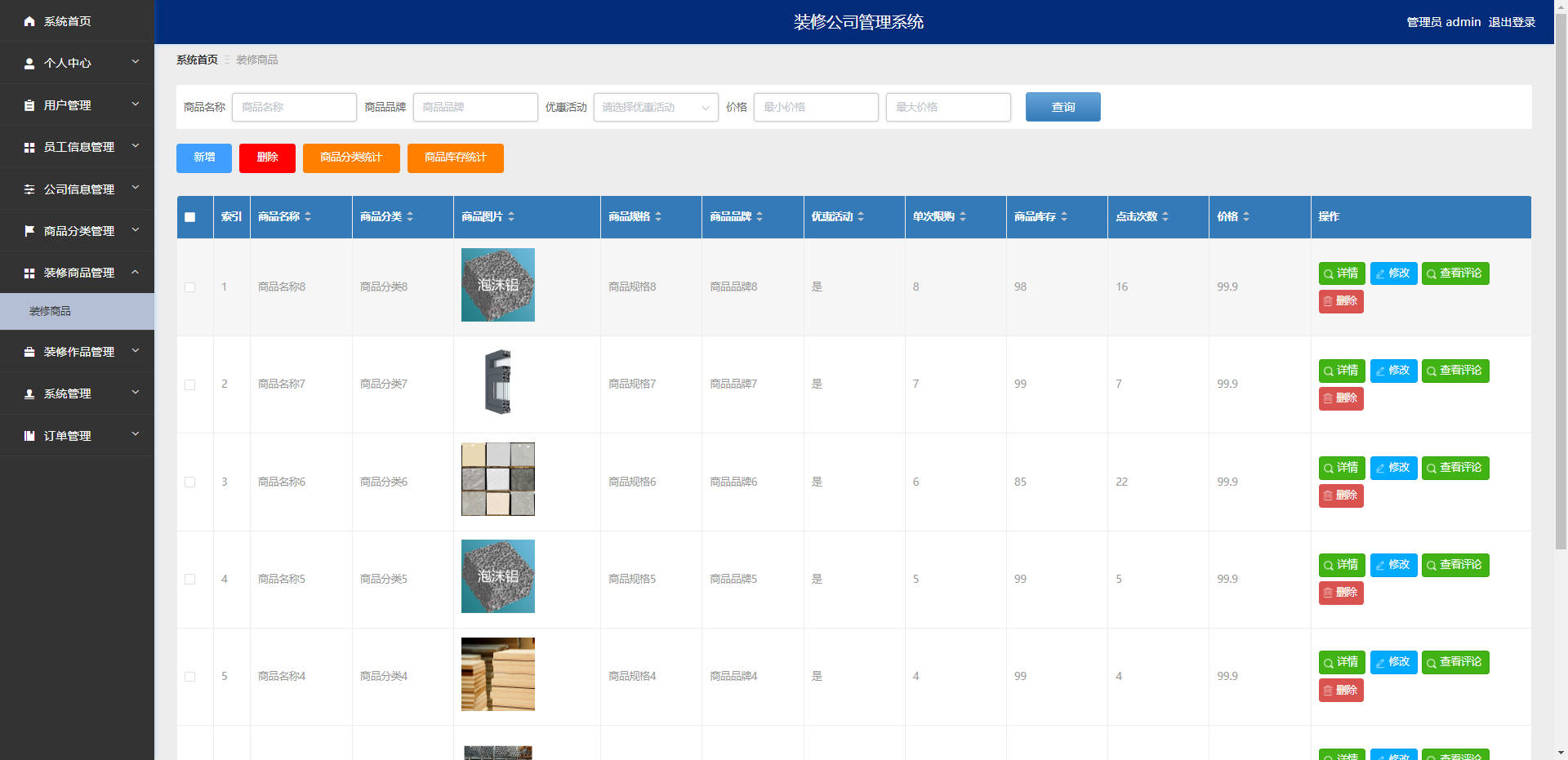Screen dimensions: 1568x760
Task: Click the briefcase icon next to 装修作品管理
Action: point(29,352)
